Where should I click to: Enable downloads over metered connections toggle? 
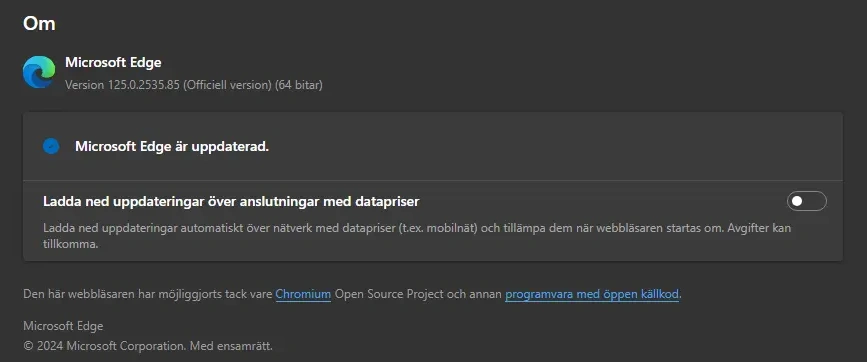(x=807, y=201)
